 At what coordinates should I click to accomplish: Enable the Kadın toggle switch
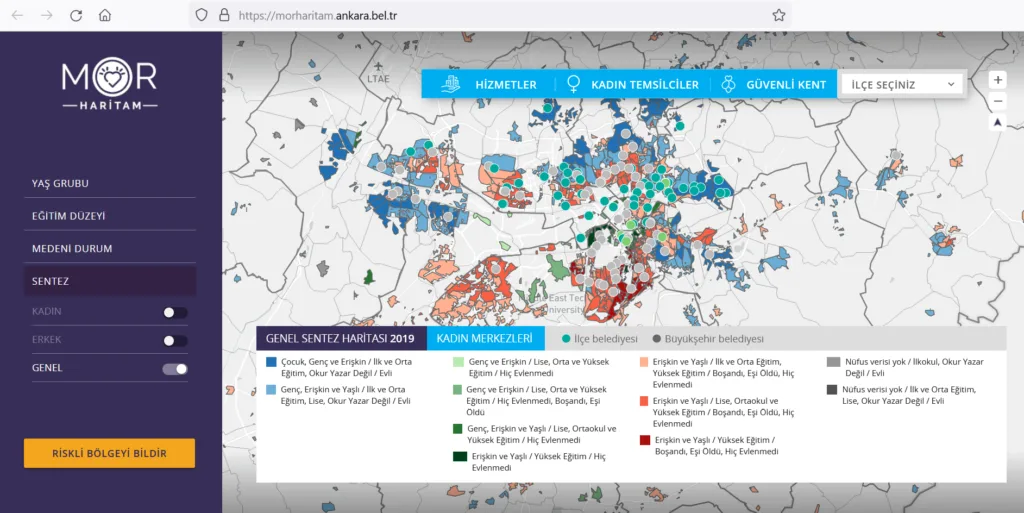click(x=175, y=312)
